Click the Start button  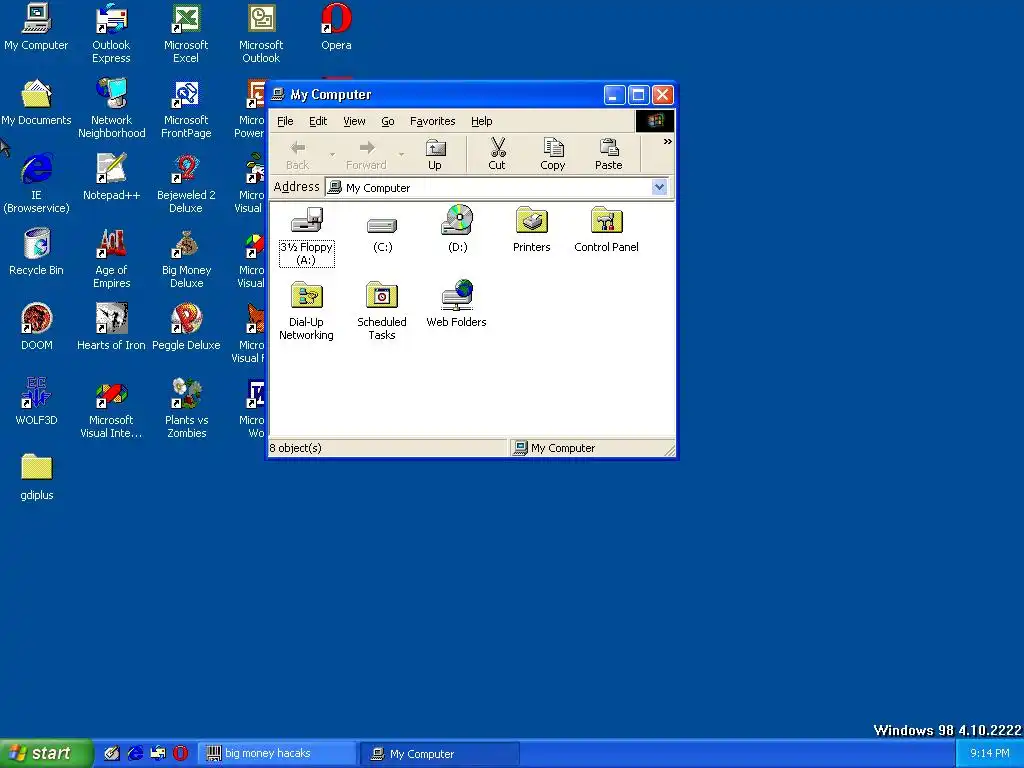(46, 753)
